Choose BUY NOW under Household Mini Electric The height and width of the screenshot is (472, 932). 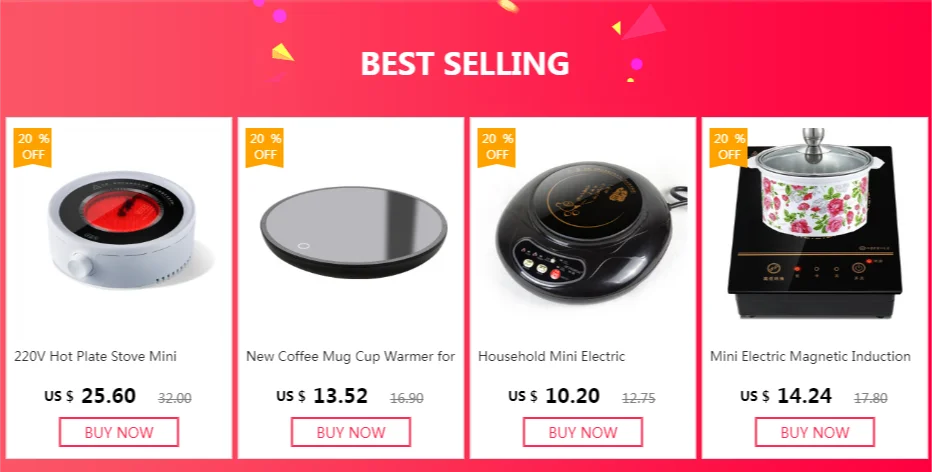[x=582, y=432]
